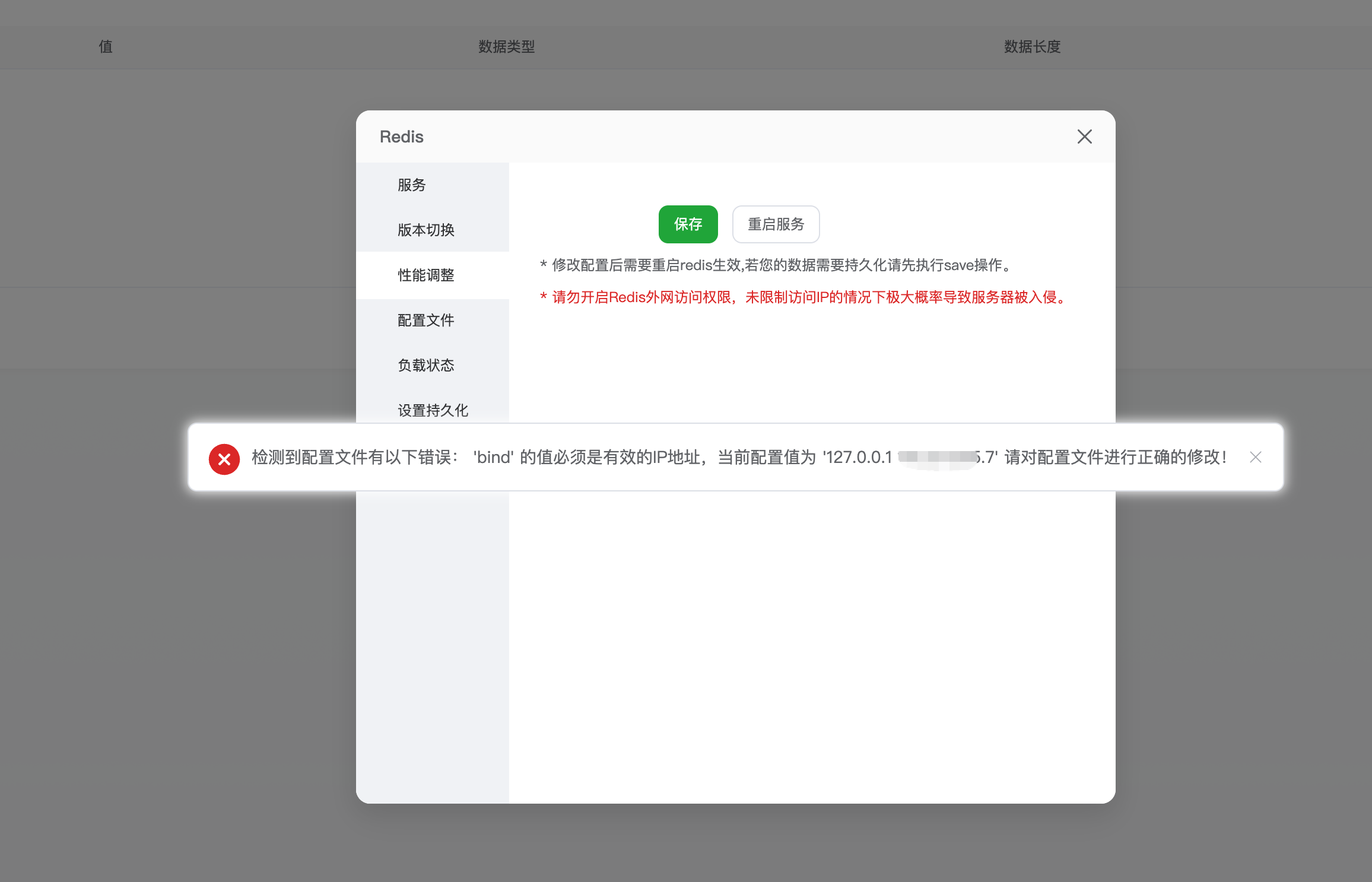Open the 服务 tab in Redis settings
This screenshot has height=882, width=1372.
[412, 185]
